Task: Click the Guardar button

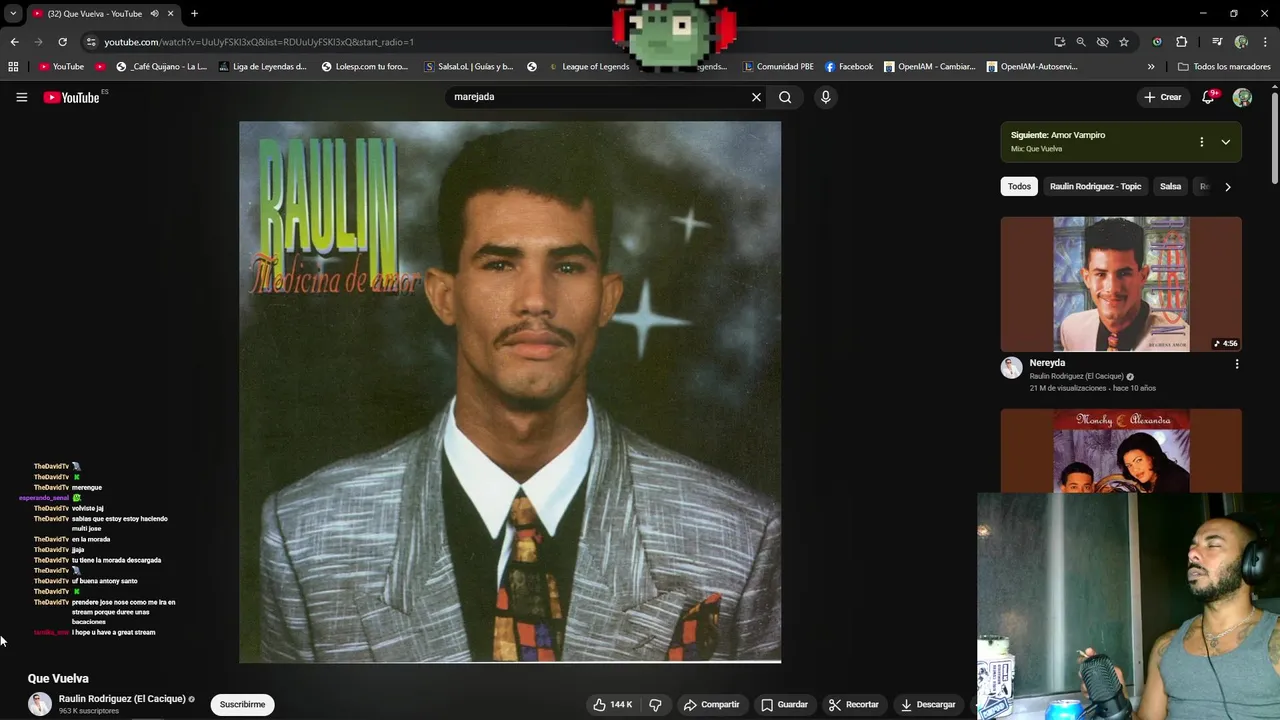Action: tap(784, 704)
